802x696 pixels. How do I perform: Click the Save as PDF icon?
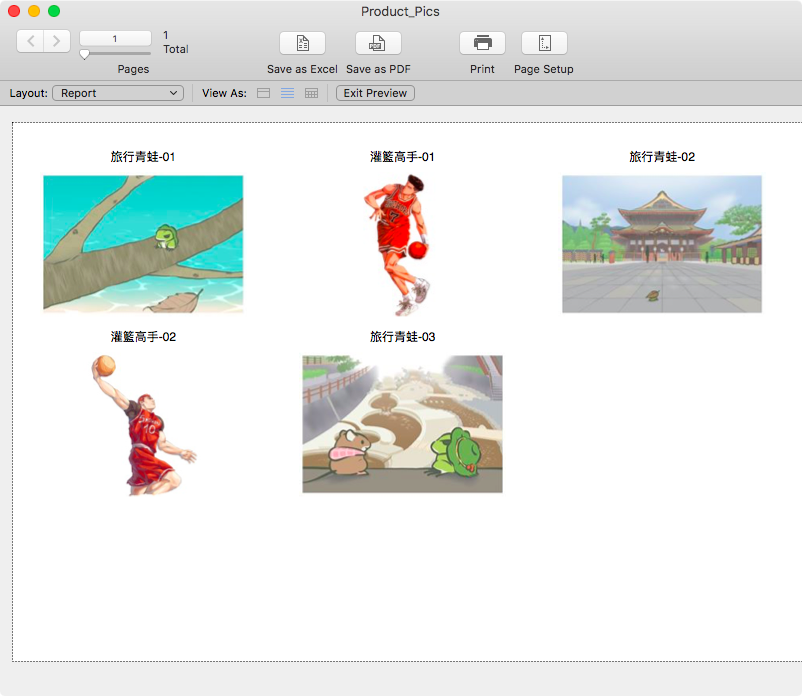378,43
